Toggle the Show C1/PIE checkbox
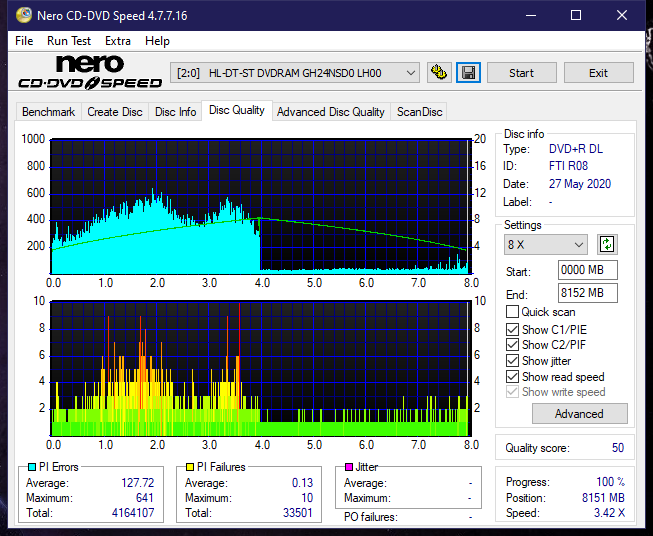 512,329
